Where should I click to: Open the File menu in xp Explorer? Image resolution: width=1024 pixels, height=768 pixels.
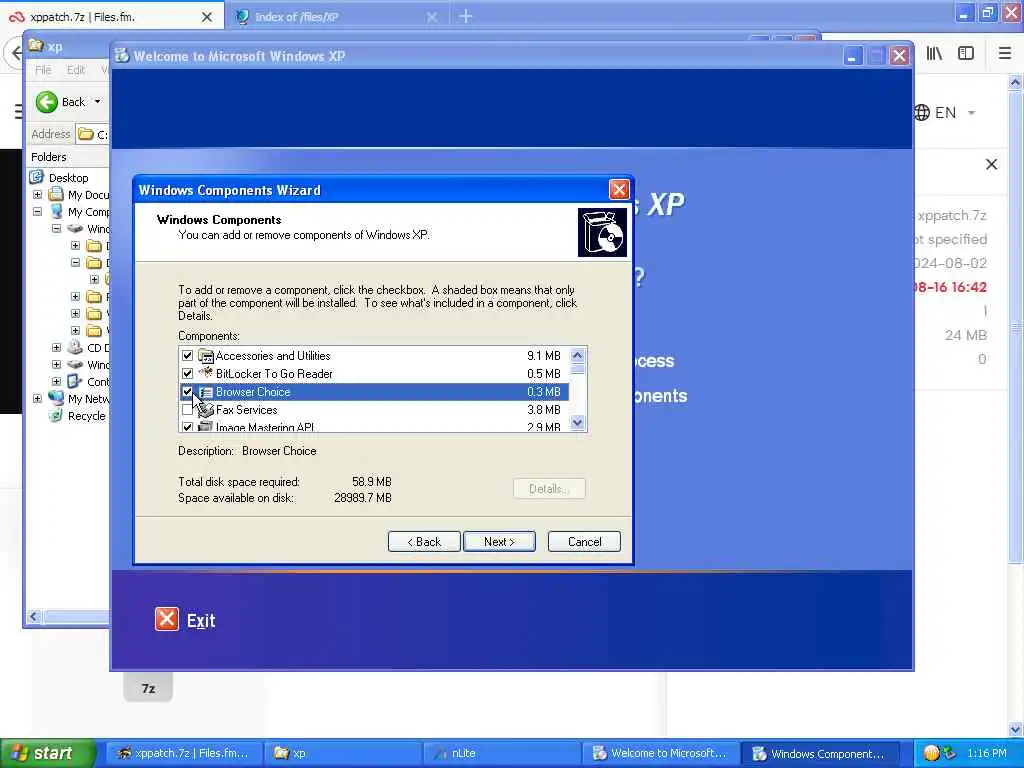tap(43, 70)
